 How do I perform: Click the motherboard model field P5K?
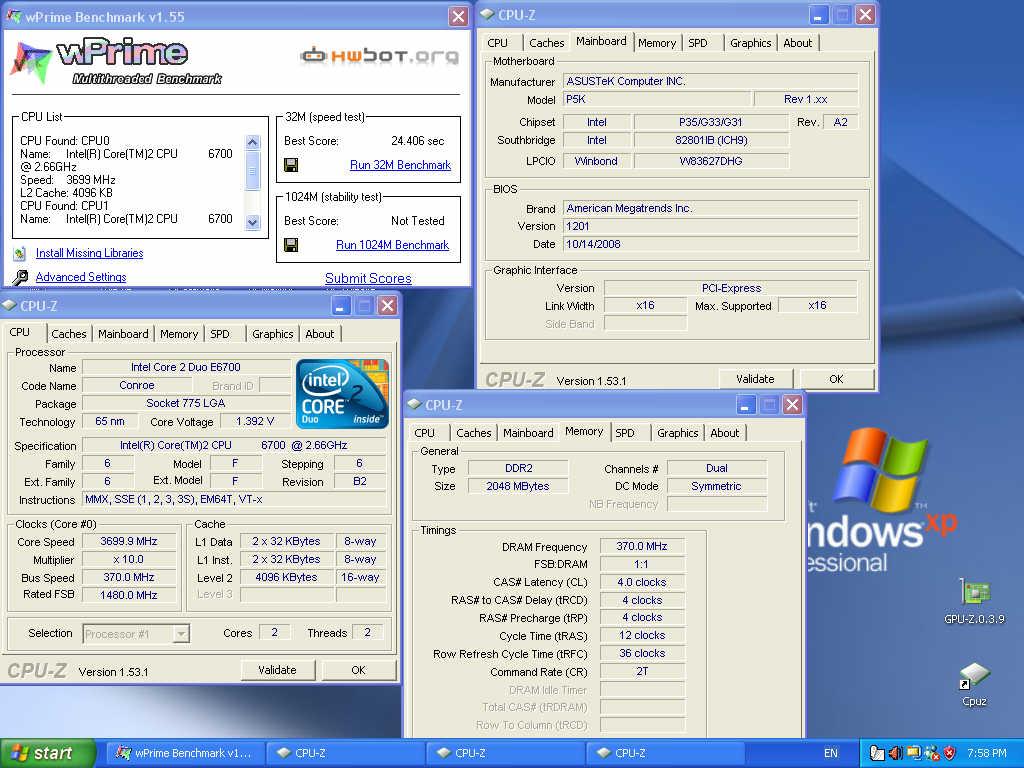(x=656, y=99)
